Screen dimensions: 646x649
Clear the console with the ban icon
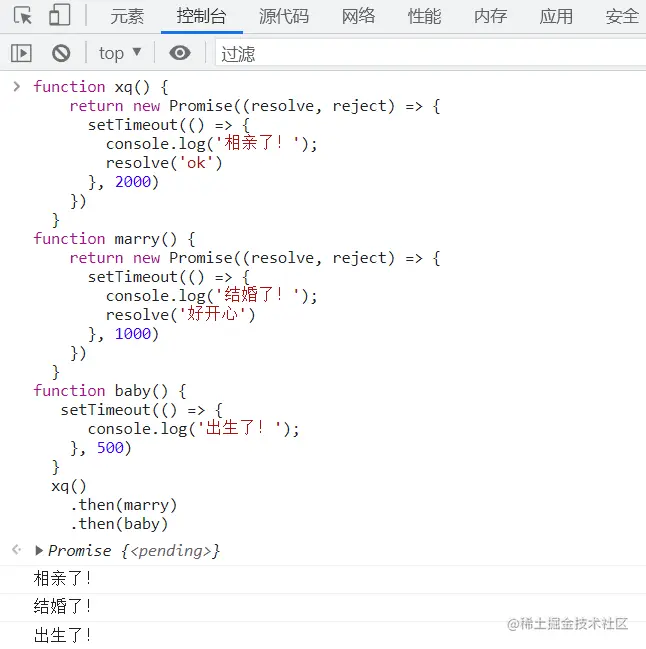61,53
